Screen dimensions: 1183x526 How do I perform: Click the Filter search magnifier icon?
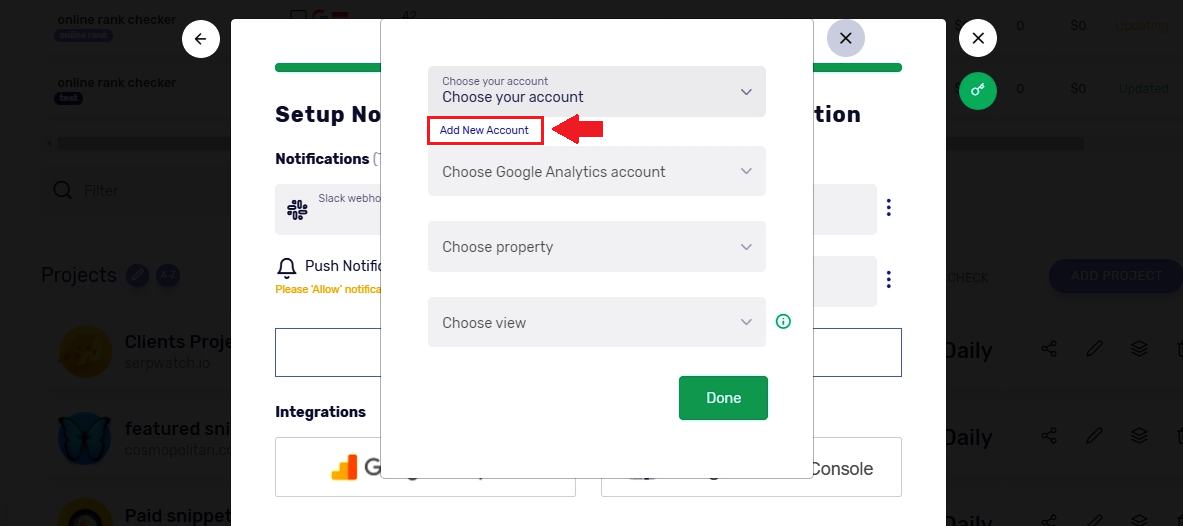(x=63, y=190)
